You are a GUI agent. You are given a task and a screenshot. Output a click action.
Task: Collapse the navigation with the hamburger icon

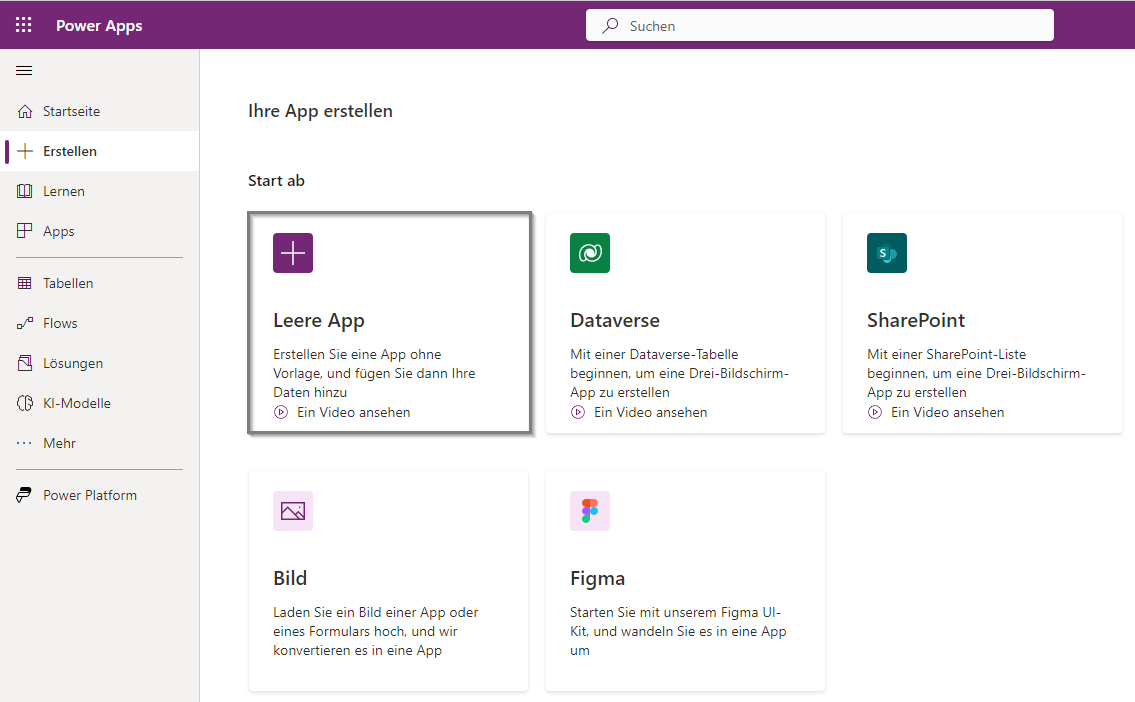[24, 70]
